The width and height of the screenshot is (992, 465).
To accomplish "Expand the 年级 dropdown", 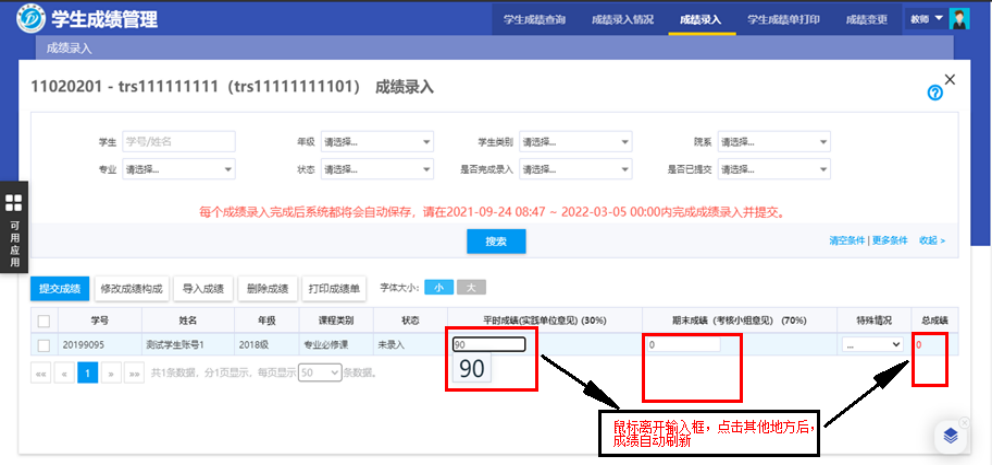I will pyautogui.click(x=377, y=142).
